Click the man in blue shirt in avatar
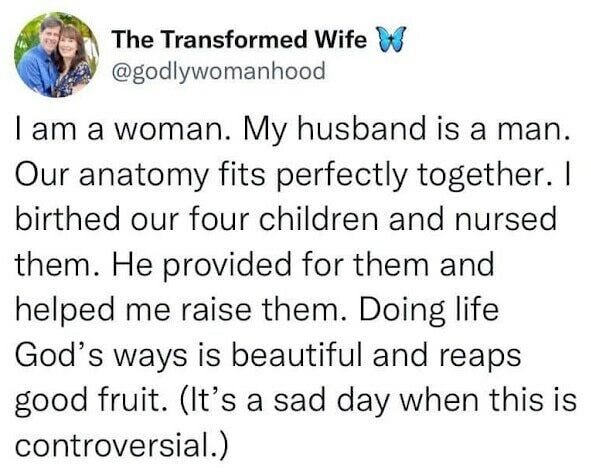The height and width of the screenshot is (473, 591). [x=40, y=60]
